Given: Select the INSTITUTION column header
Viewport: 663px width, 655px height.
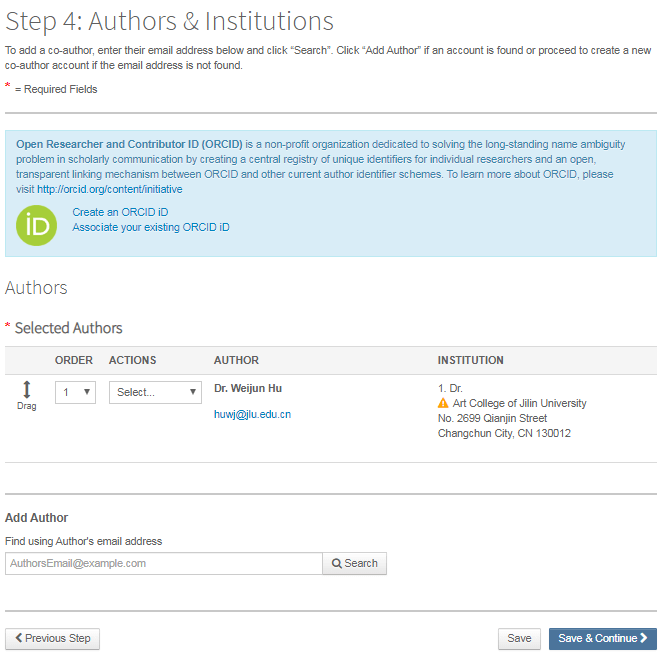Looking at the screenshot, I should click(470, 360).
